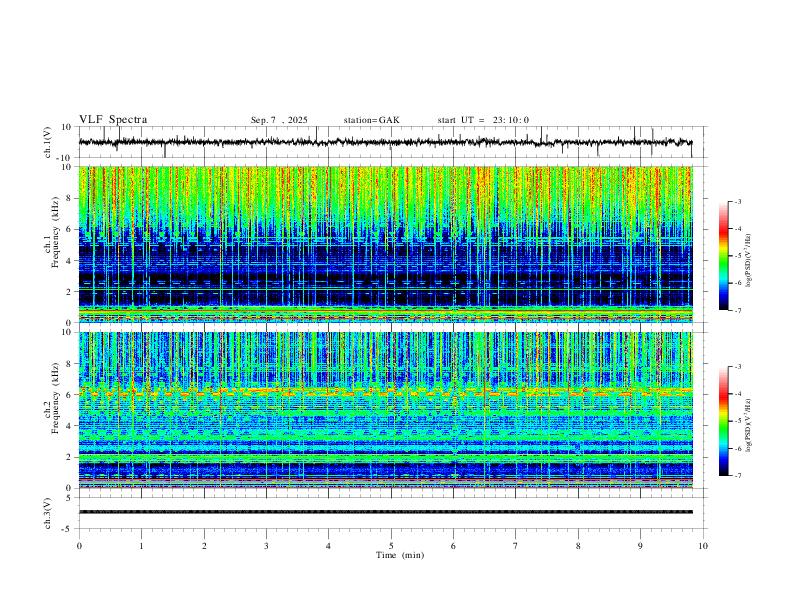Click the 'ch.3(V)' axis label
This screenshot has height=612, width=792.
pyautogui.click(x=48, y=514)
